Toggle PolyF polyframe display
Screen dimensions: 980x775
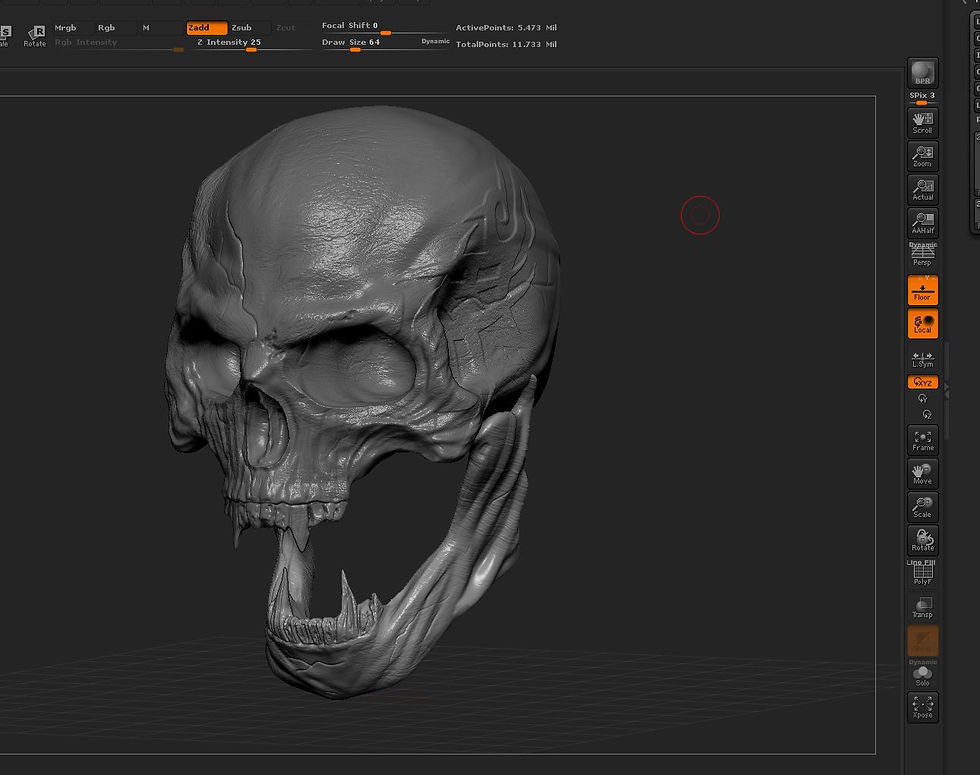pyautogui.click(x=922, y=573)
